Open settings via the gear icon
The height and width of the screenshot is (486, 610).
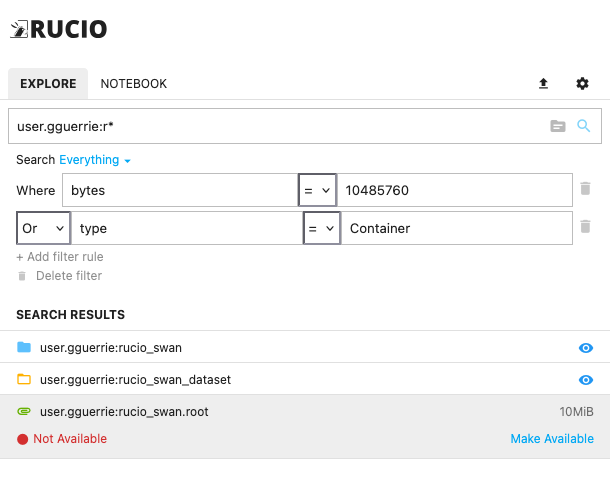pyautogui.click(x=582, y=84)
